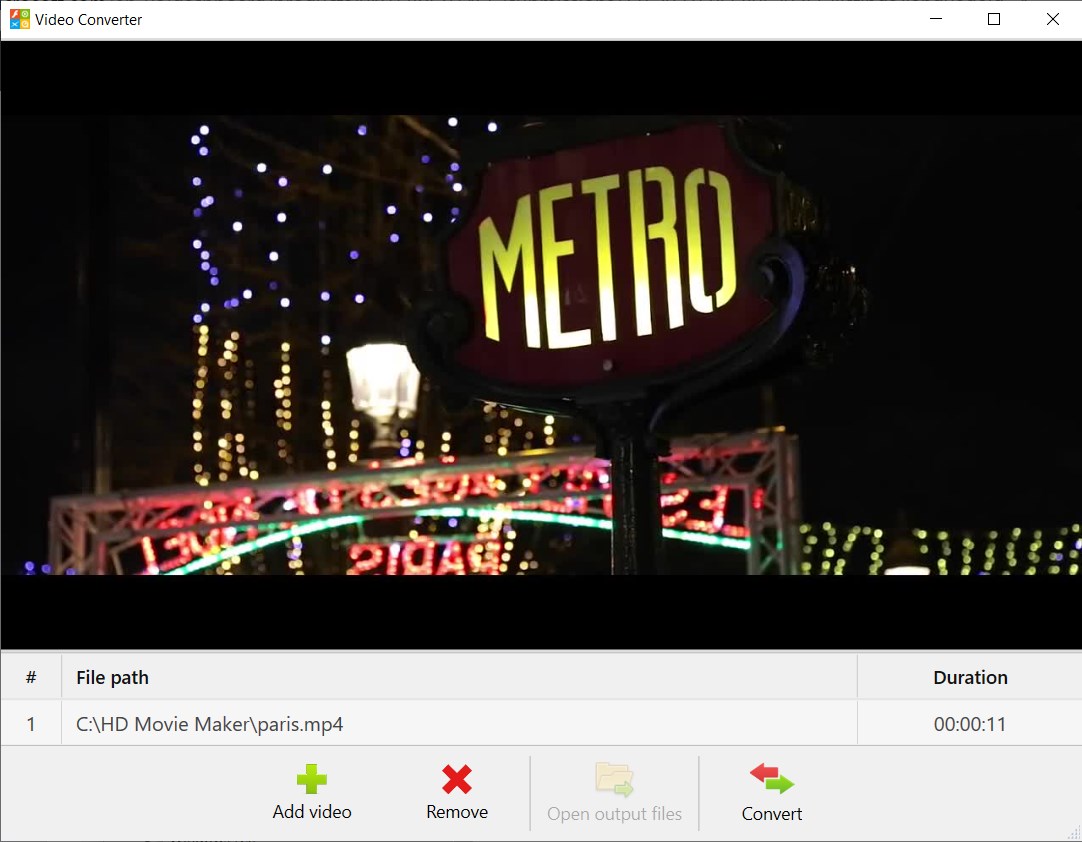Click the row number 1 cell
1082x842 pixels.
31,723
